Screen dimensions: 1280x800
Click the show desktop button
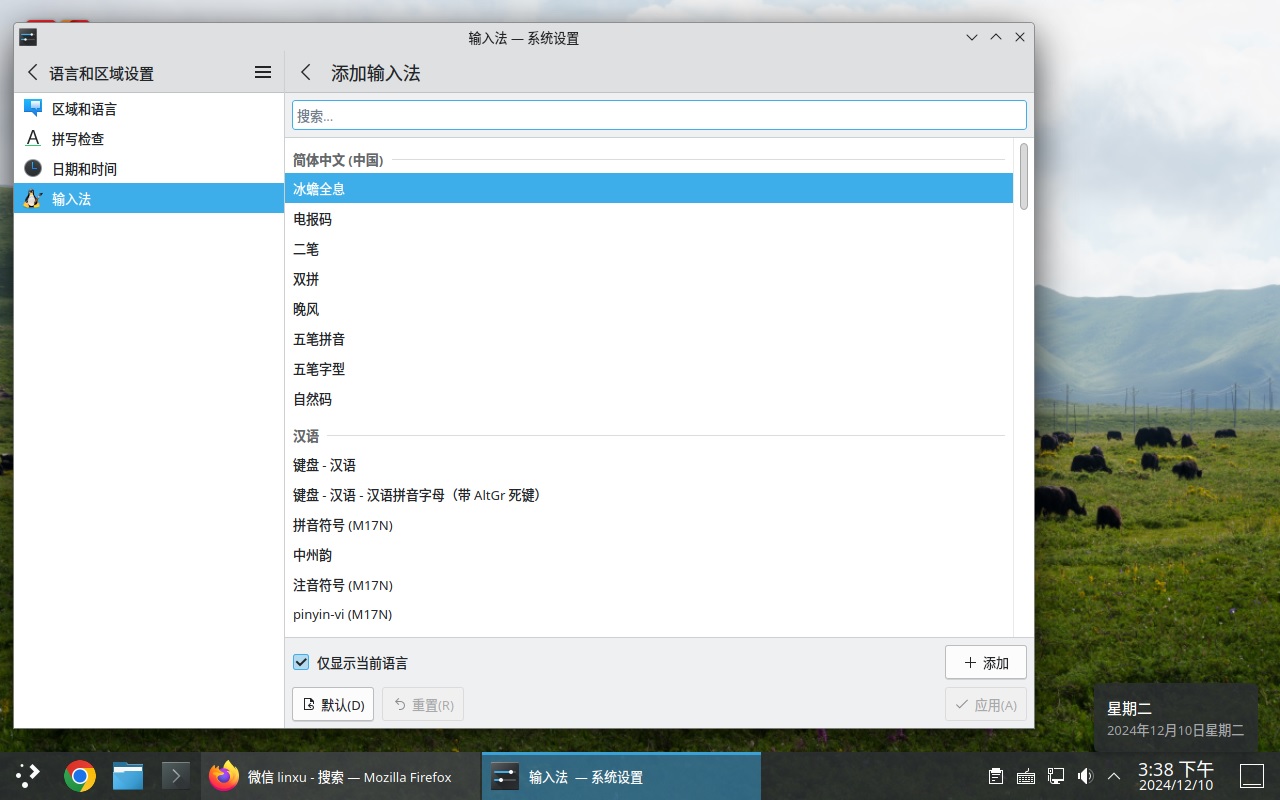1252,776
